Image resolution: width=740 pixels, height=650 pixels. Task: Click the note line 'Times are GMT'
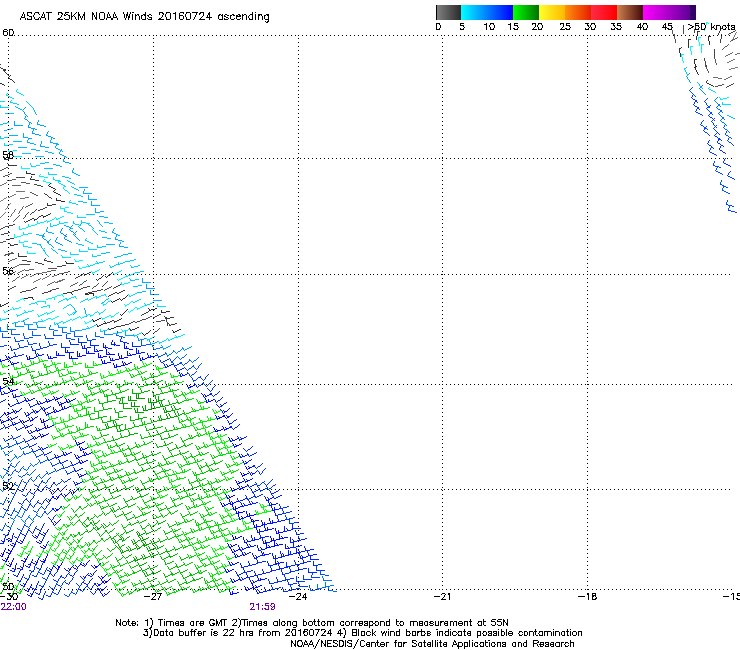coord(193,623)
